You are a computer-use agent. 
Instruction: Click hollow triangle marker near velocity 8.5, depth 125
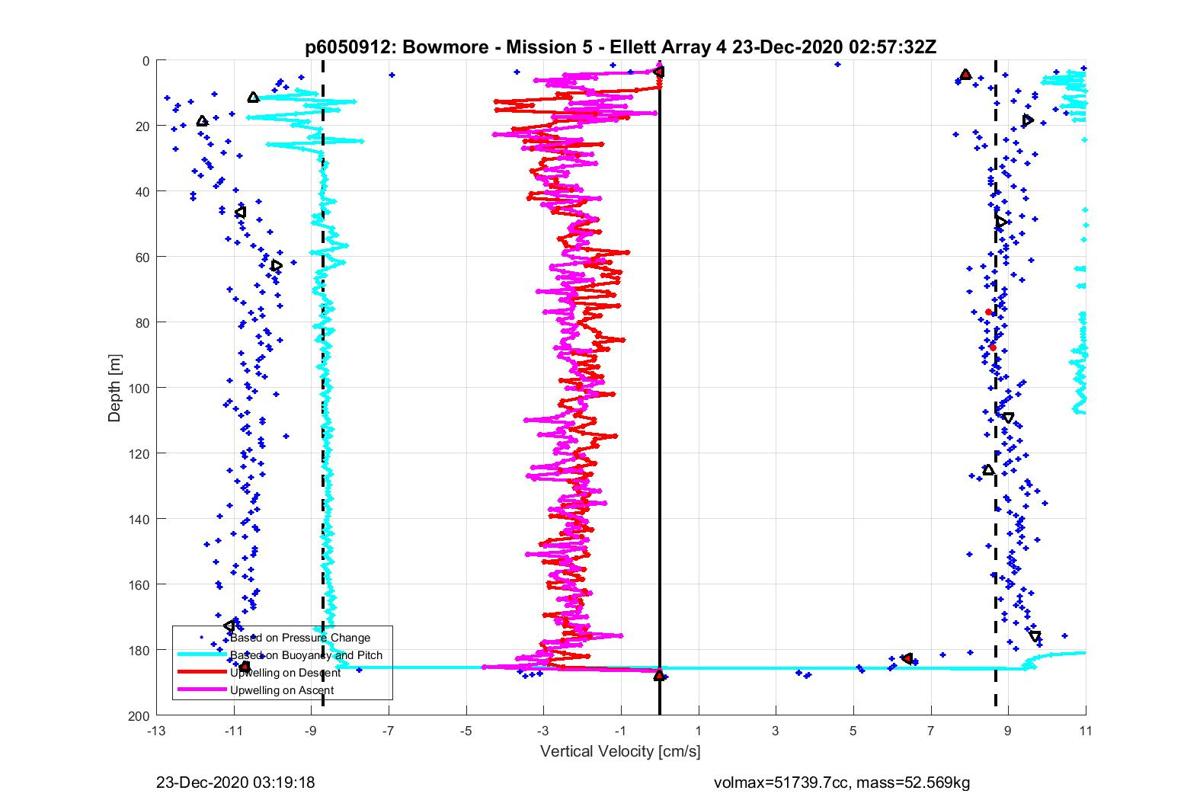(988, 470)
